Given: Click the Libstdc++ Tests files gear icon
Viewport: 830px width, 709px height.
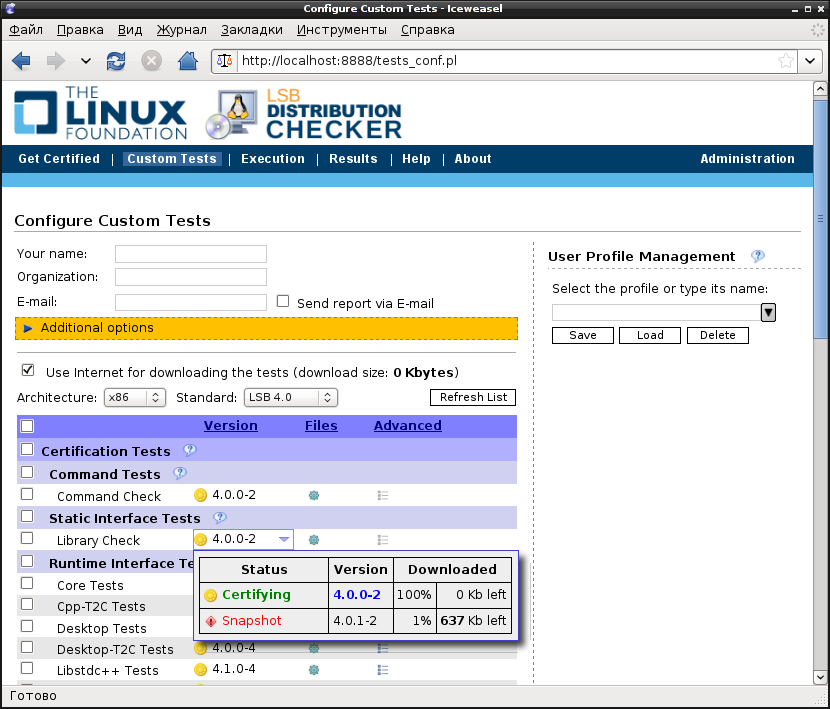Looking at the screenshot, I should [x=314, y=670].
